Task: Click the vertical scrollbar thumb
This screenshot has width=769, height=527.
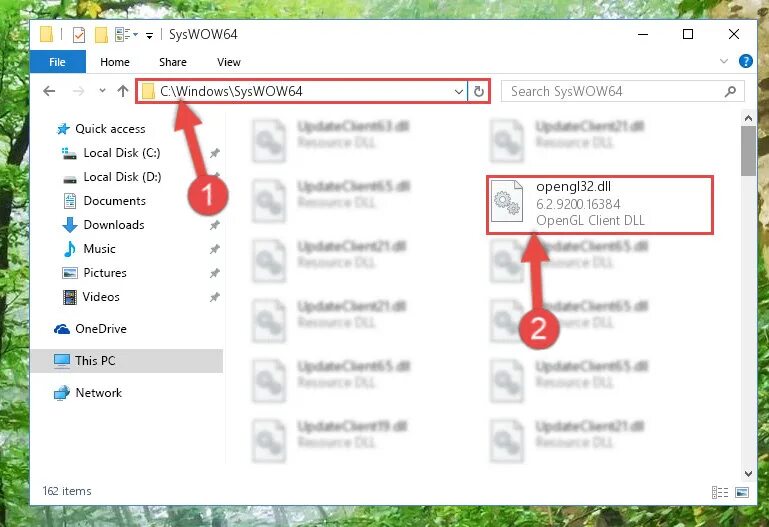Action: 748,151
